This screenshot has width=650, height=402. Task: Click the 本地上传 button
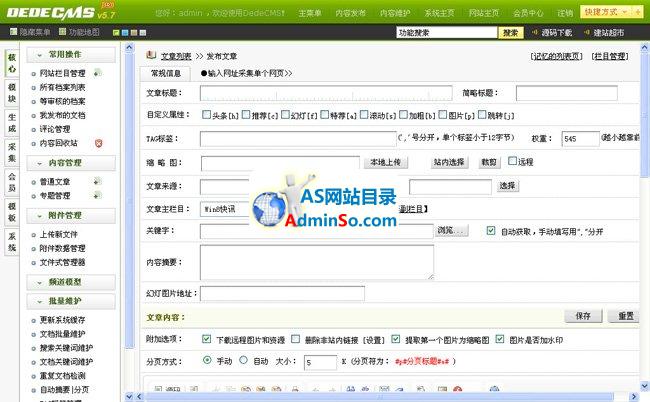(x=386, y=162)
